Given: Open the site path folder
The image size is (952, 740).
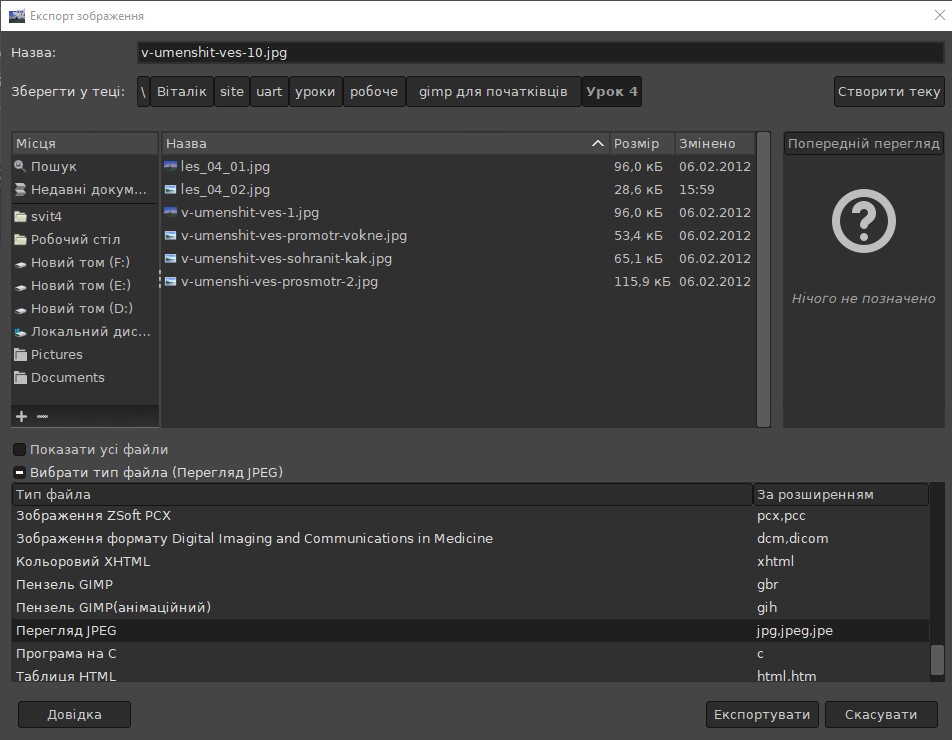Looking at the screenshot, I should click(232, 92).
